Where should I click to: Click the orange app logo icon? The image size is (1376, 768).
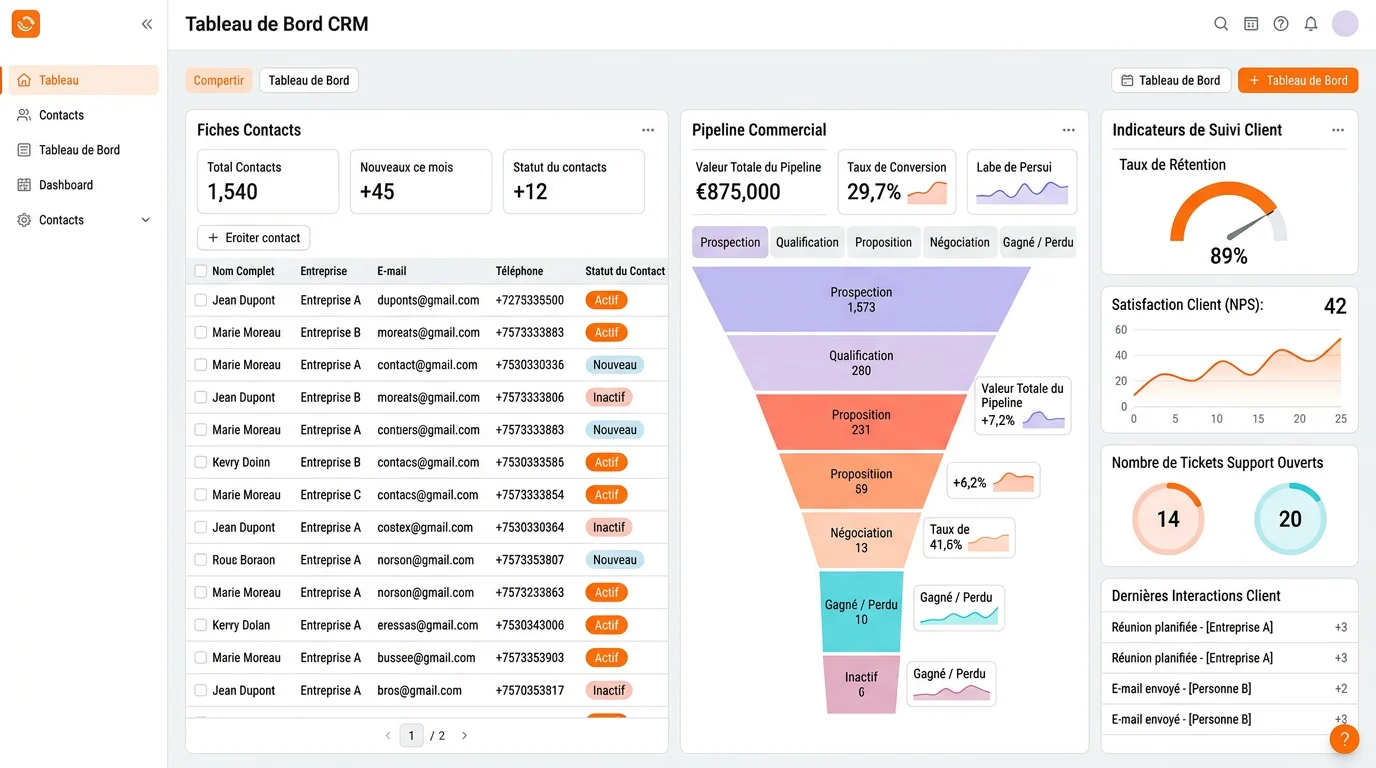[26, 24]
